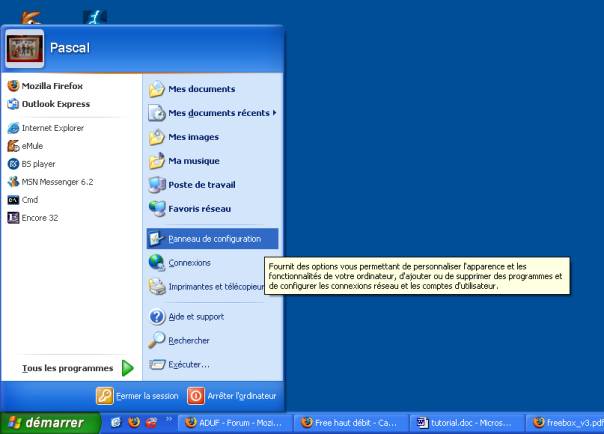The width and height of the screenshot is (604, 434).
Task: Open Mozilla Firefox from pinned list
Action: click(71, 85)
